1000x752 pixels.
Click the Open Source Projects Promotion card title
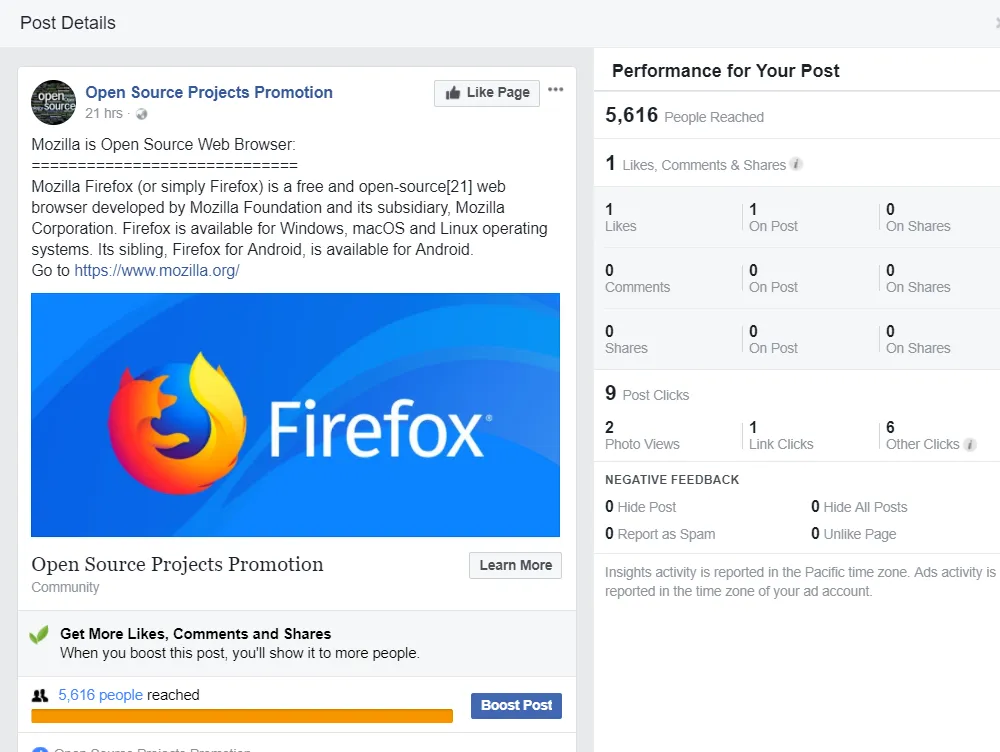(x=177, y=564)
